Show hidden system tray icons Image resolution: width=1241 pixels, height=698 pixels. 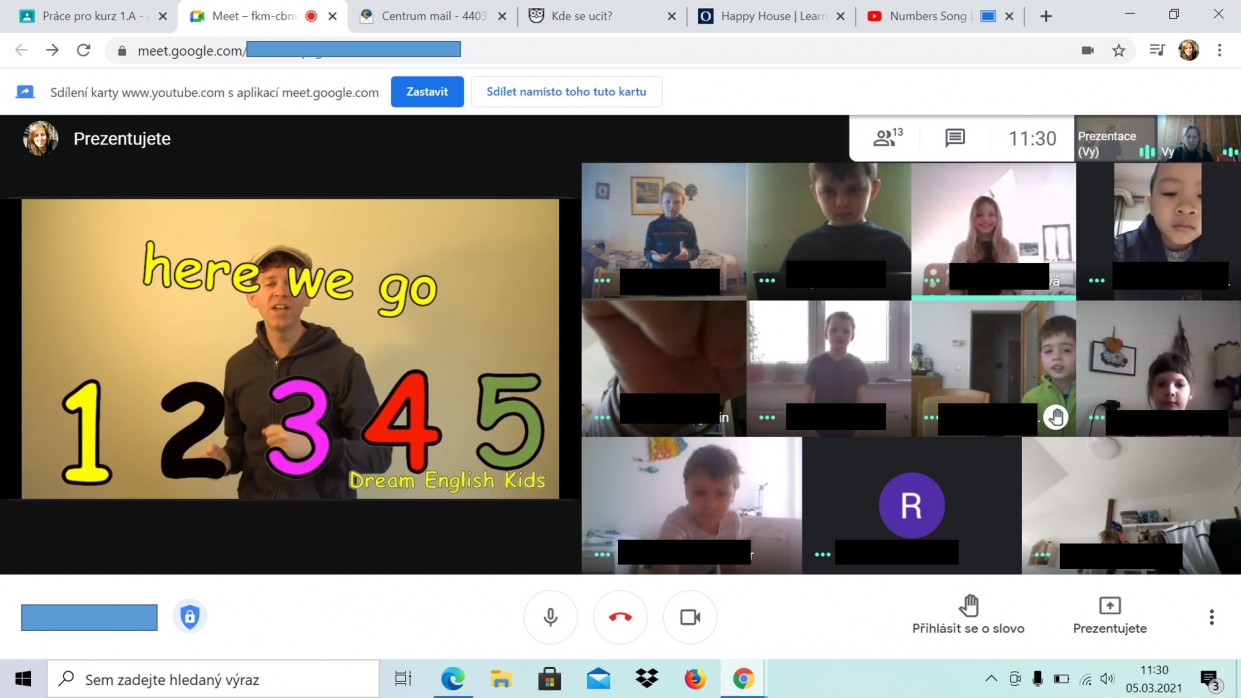(x=992, y=679)
